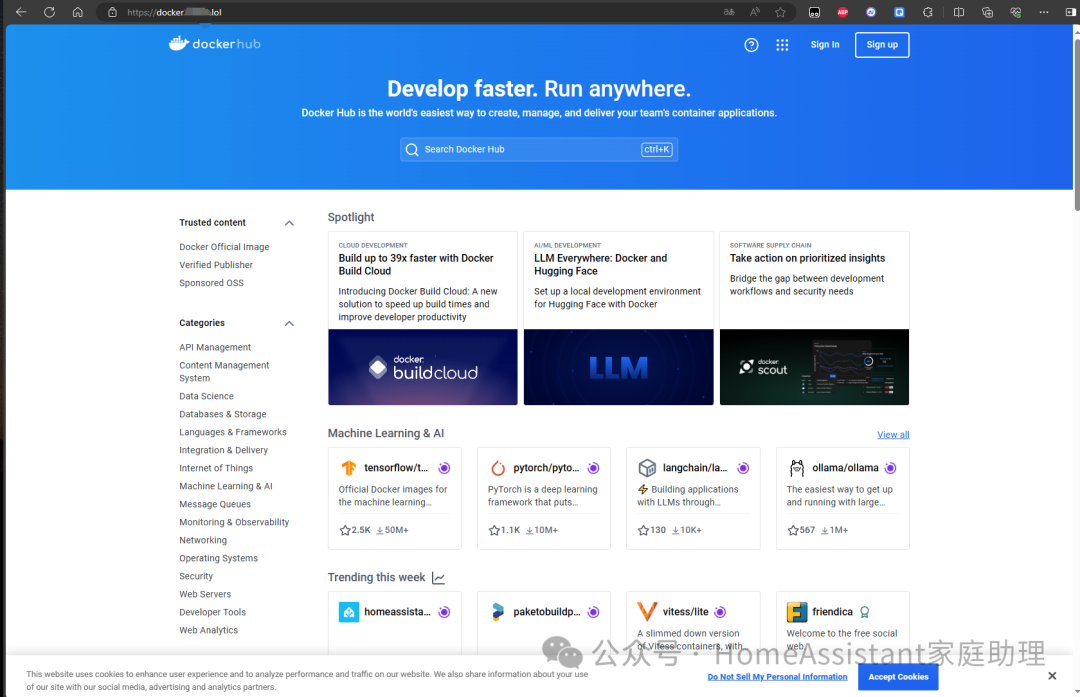Click View all for Machine Learning
This screenshot has width=1080, height=697.
893,435
